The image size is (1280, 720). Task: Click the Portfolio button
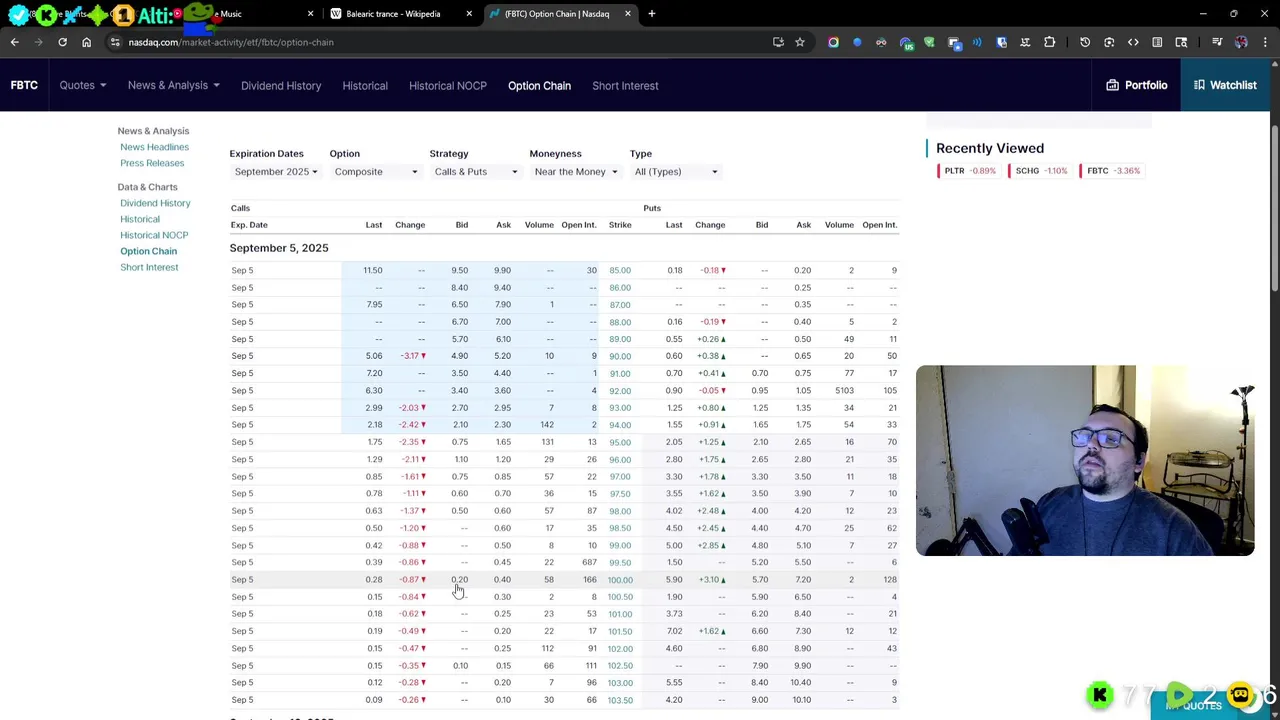[x=1137, y=85]
